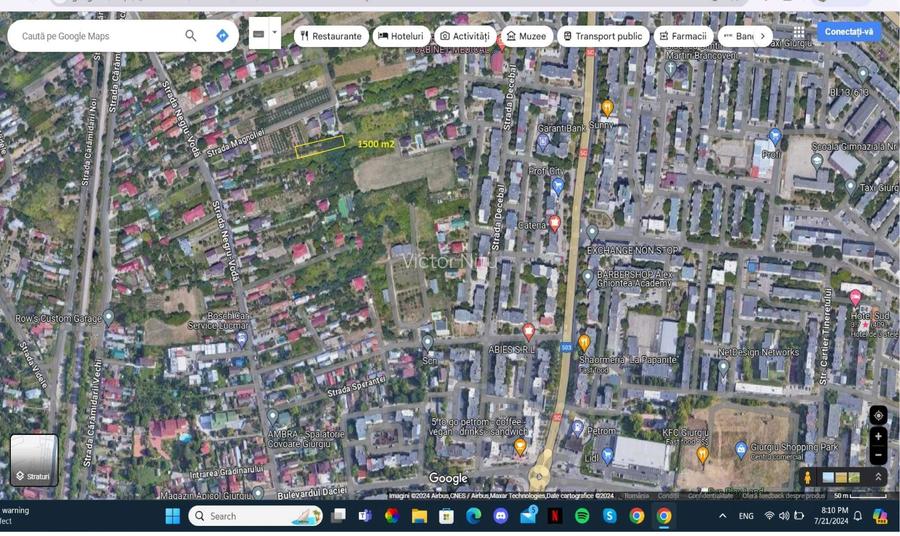Screen dimensions: 900x536
Task: Show more category chips with right arrow
Action: (763, 36)
